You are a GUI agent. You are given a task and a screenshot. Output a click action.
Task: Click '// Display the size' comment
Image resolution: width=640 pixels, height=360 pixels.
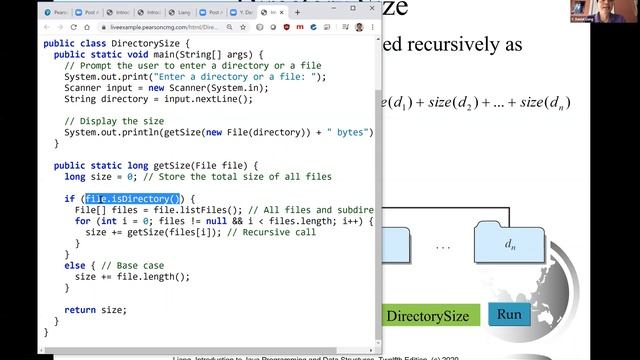click(114, 121)
